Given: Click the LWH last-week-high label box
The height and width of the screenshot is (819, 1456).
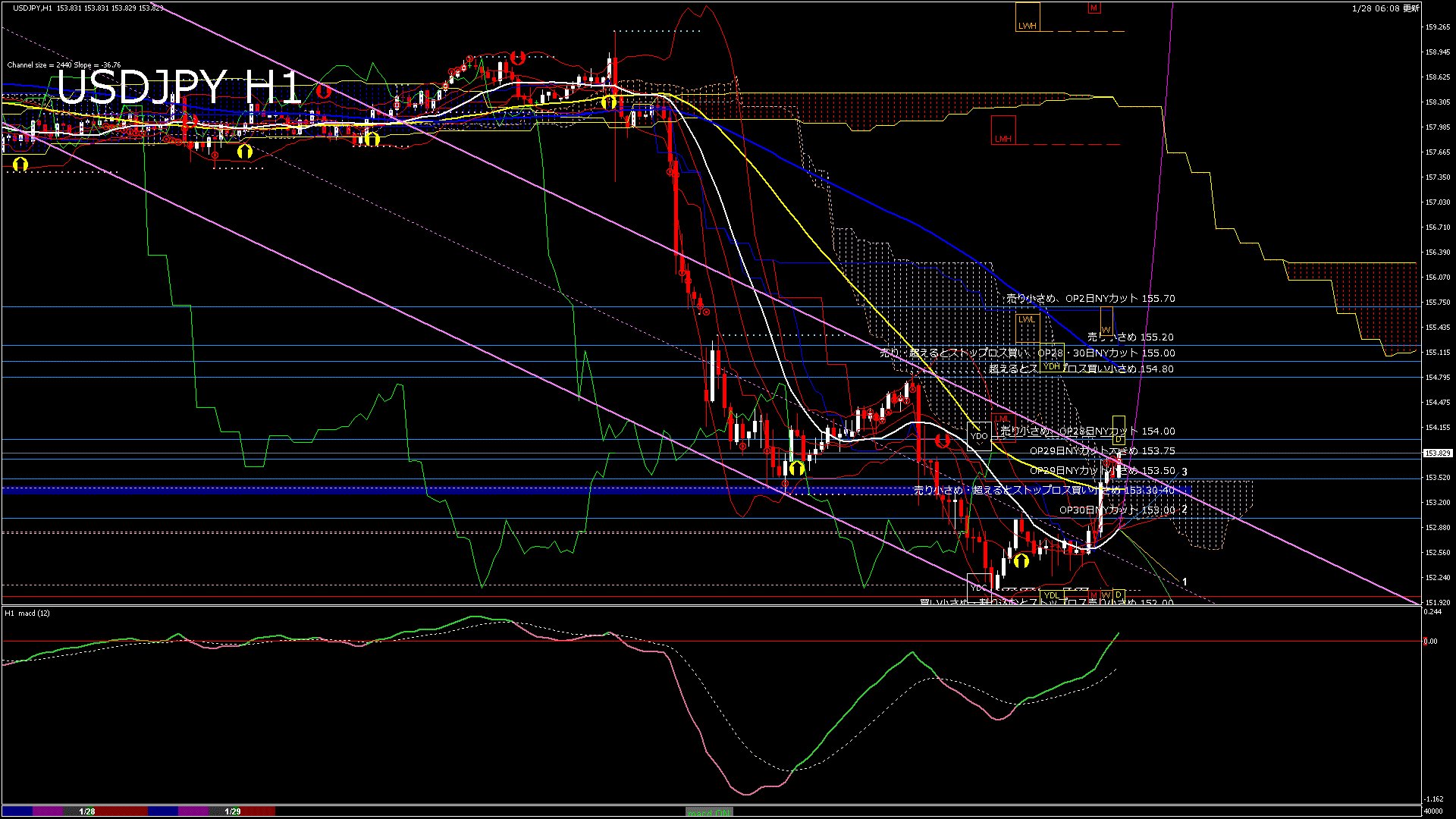Looking at the screenshot, I should click(x=1028, y=17).
